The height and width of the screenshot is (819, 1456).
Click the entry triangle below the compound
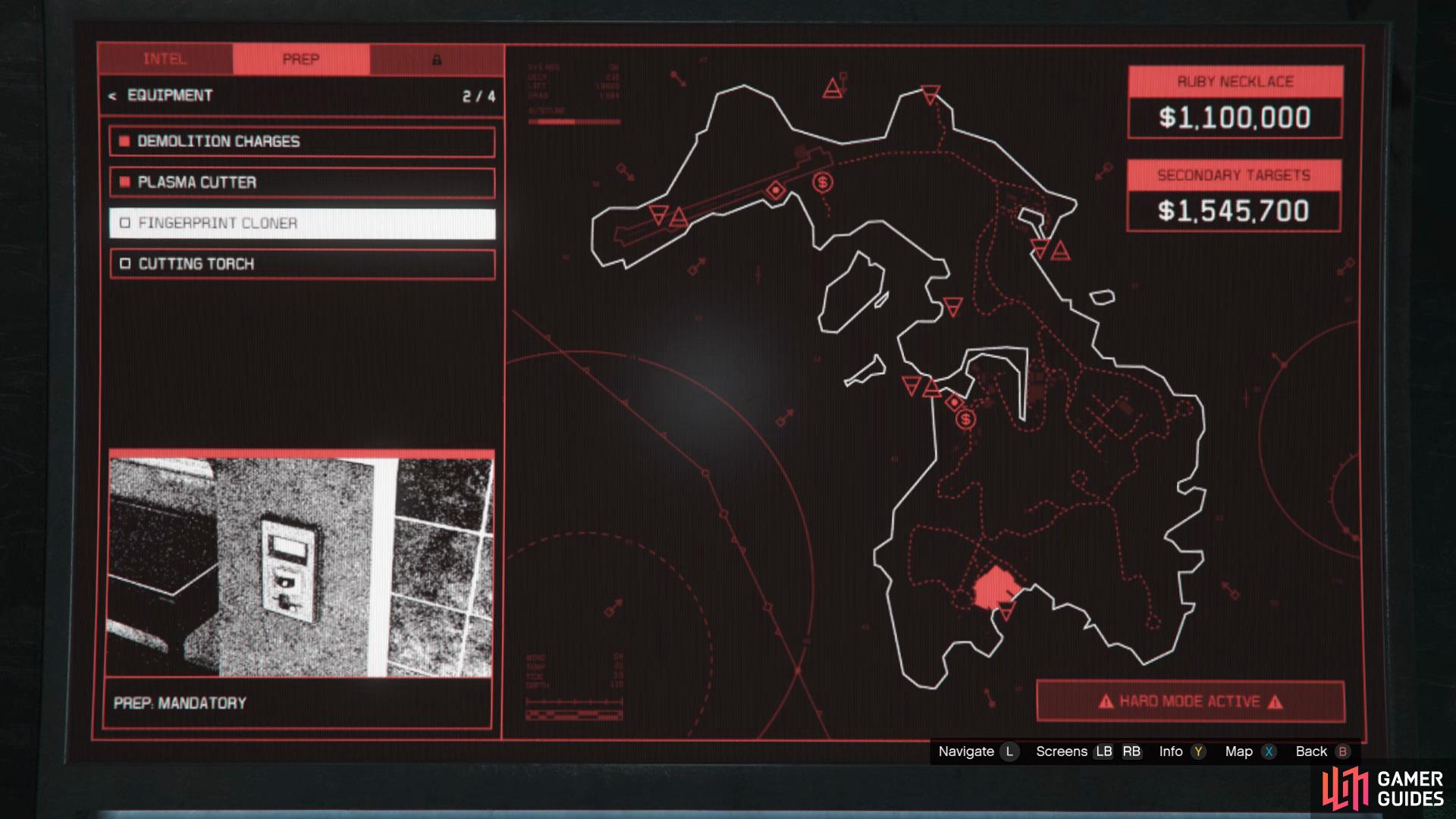coord(1006,610)
